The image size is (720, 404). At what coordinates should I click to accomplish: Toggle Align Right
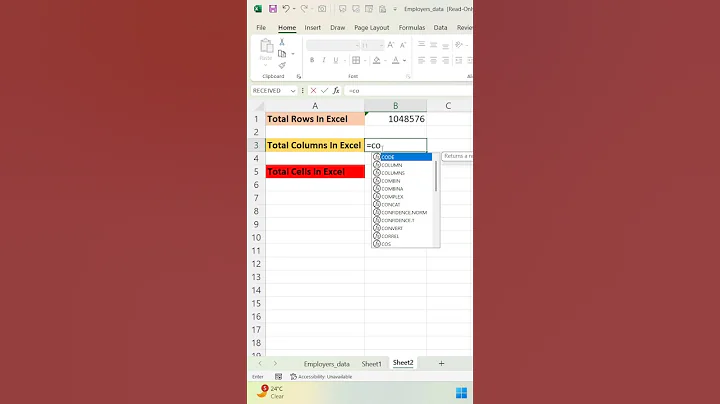tap(445, 60)
